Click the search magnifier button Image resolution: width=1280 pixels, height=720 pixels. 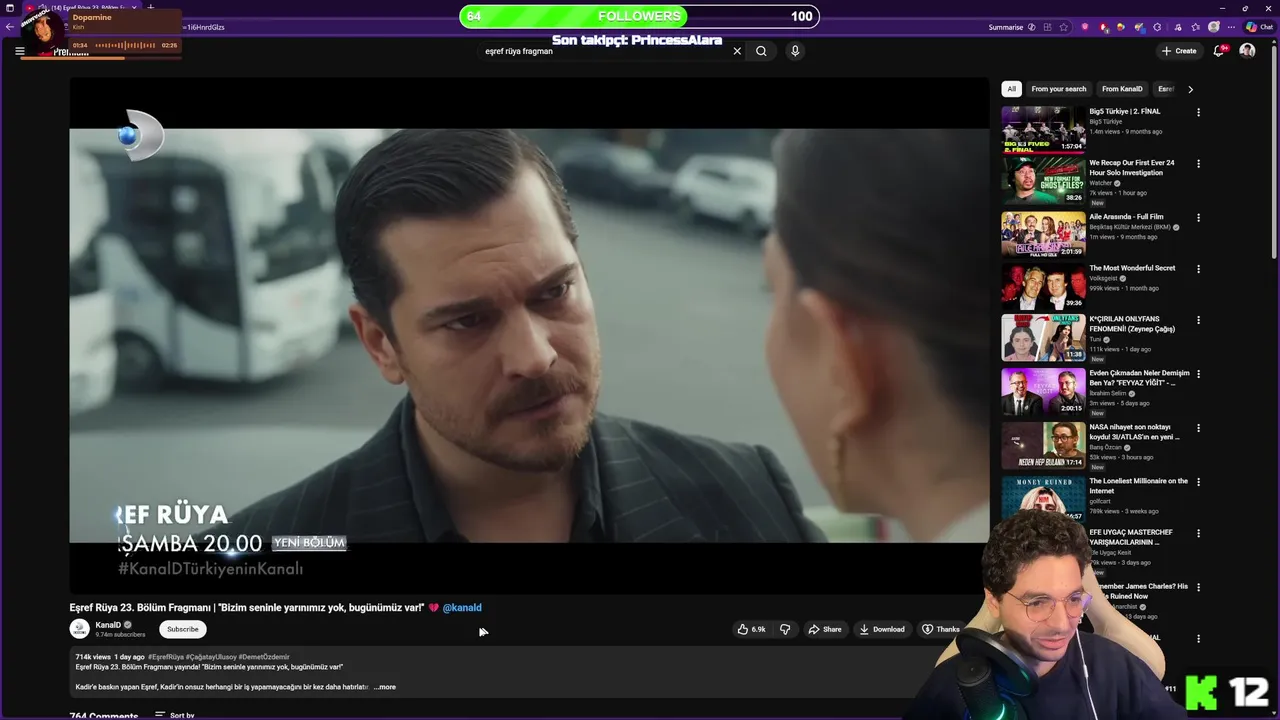click(x=761, y=51)
